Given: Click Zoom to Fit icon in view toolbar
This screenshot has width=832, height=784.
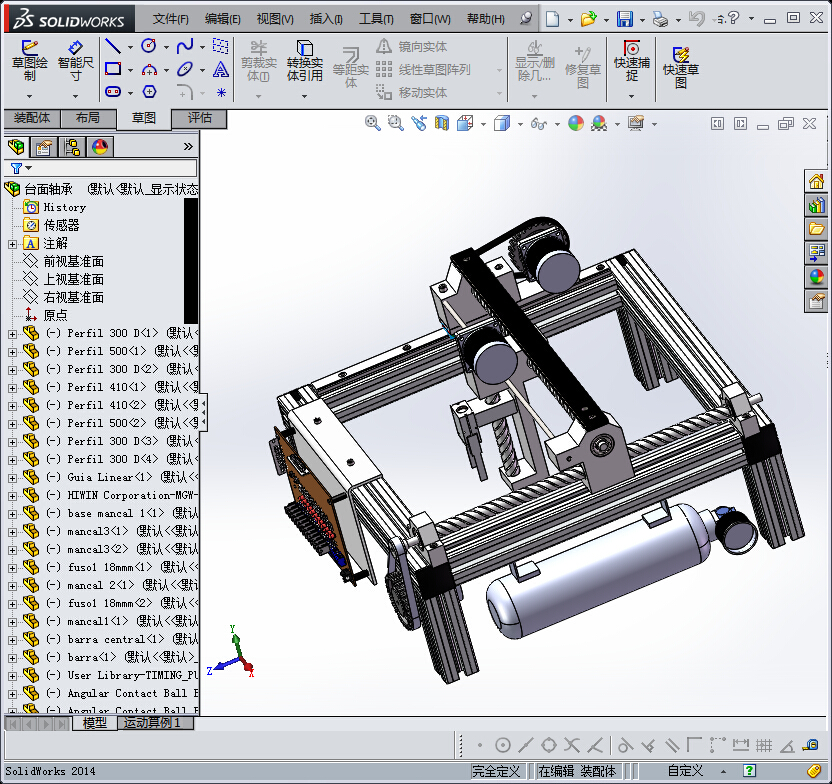Looking at the screenshot, I should click(372, 124).
